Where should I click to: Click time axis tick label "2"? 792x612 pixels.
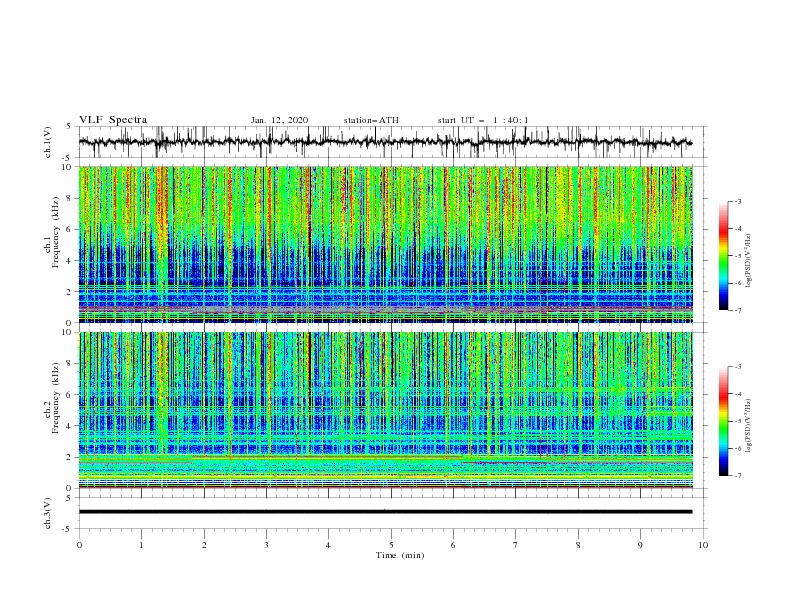(204, 545)
